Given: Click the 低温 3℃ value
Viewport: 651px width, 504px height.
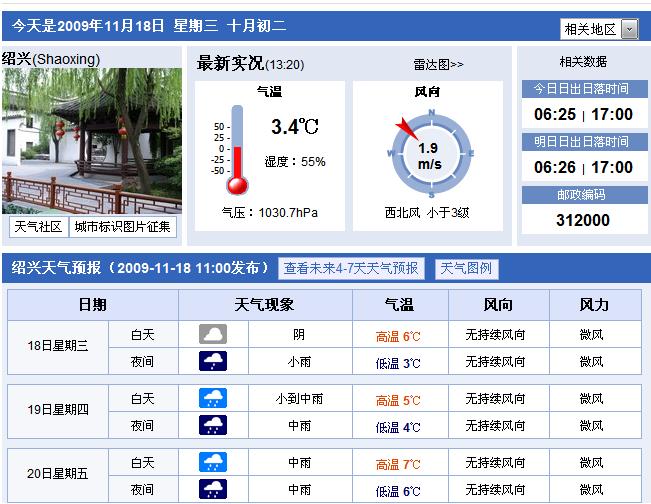Looking at the screenshot, I should pyautogui.click(x=398, y=364).
